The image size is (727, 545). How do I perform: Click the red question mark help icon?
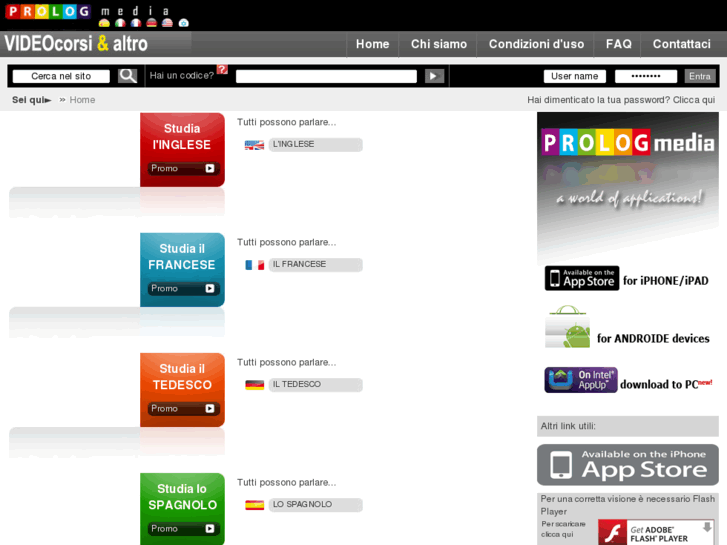[x=223, y=69]
